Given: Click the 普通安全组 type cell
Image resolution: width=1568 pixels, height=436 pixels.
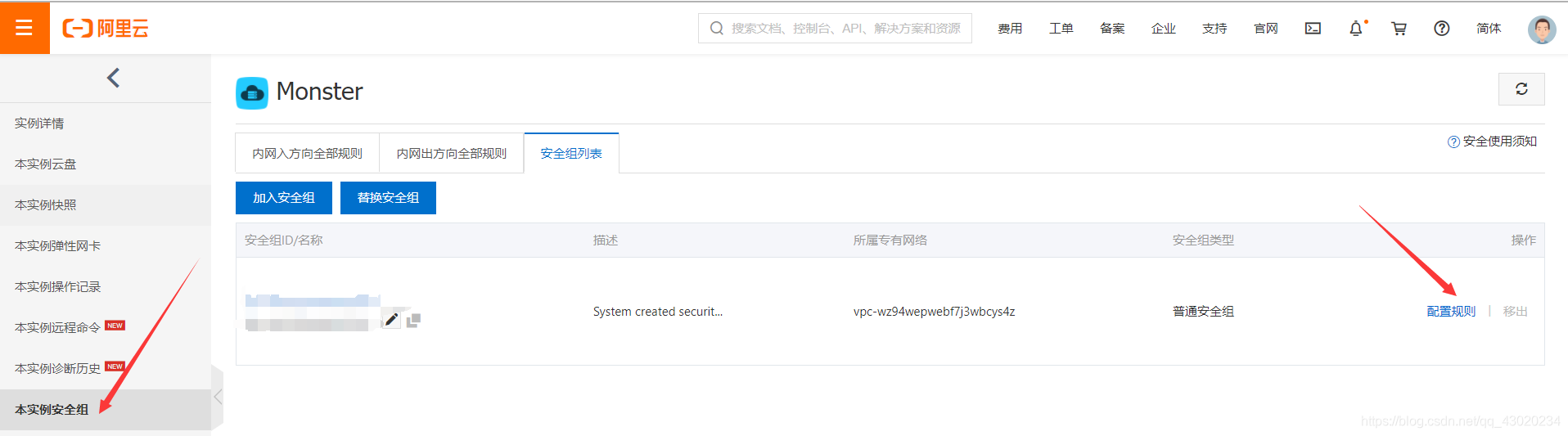Looking at the screenshot, I should click(x=1203, y=312).
